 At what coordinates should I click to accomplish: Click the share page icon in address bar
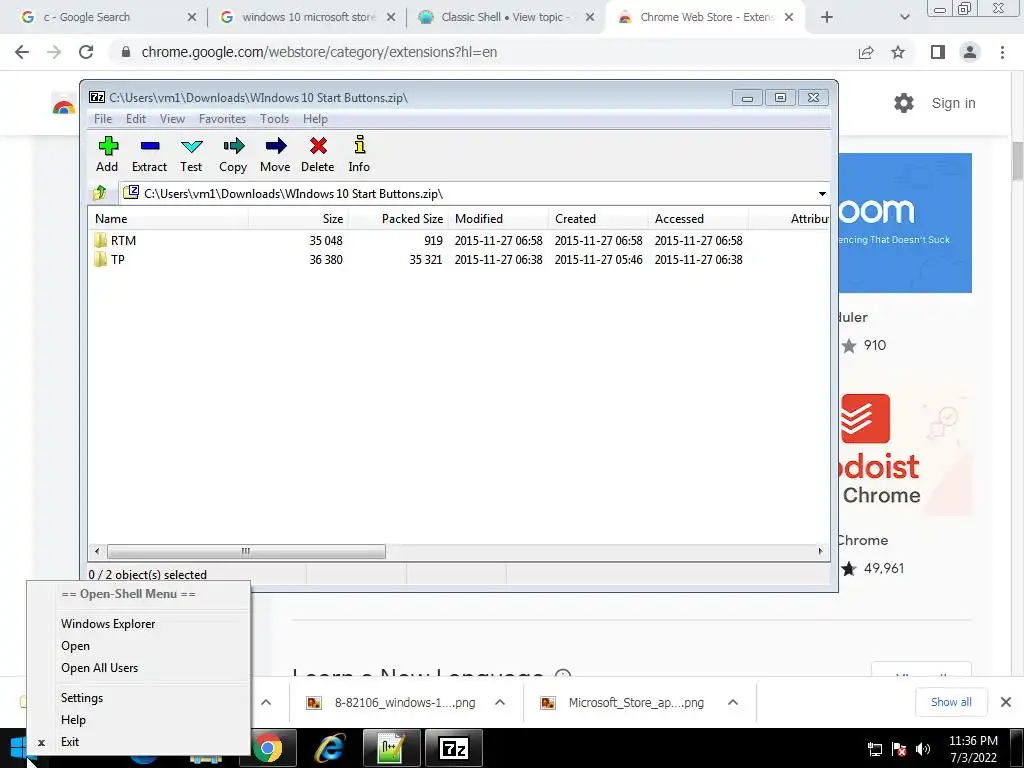click(866, 52)
